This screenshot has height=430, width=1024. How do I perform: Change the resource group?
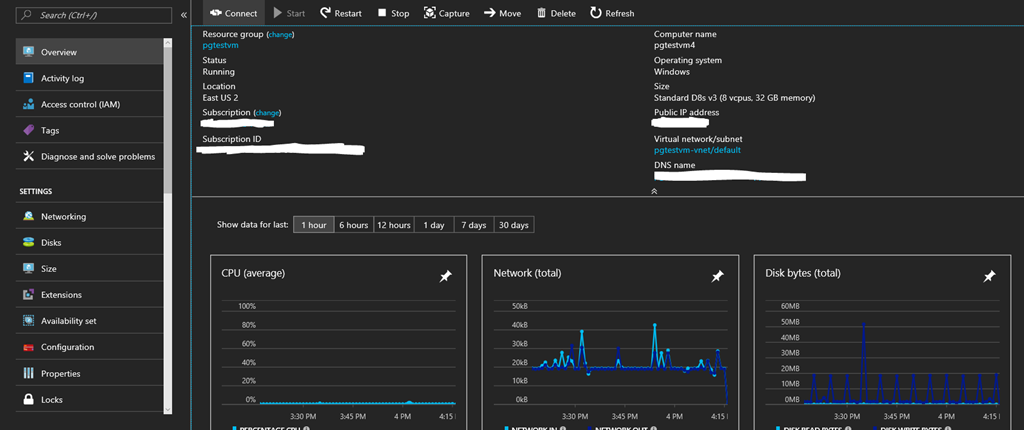click(x=281, y=35)
